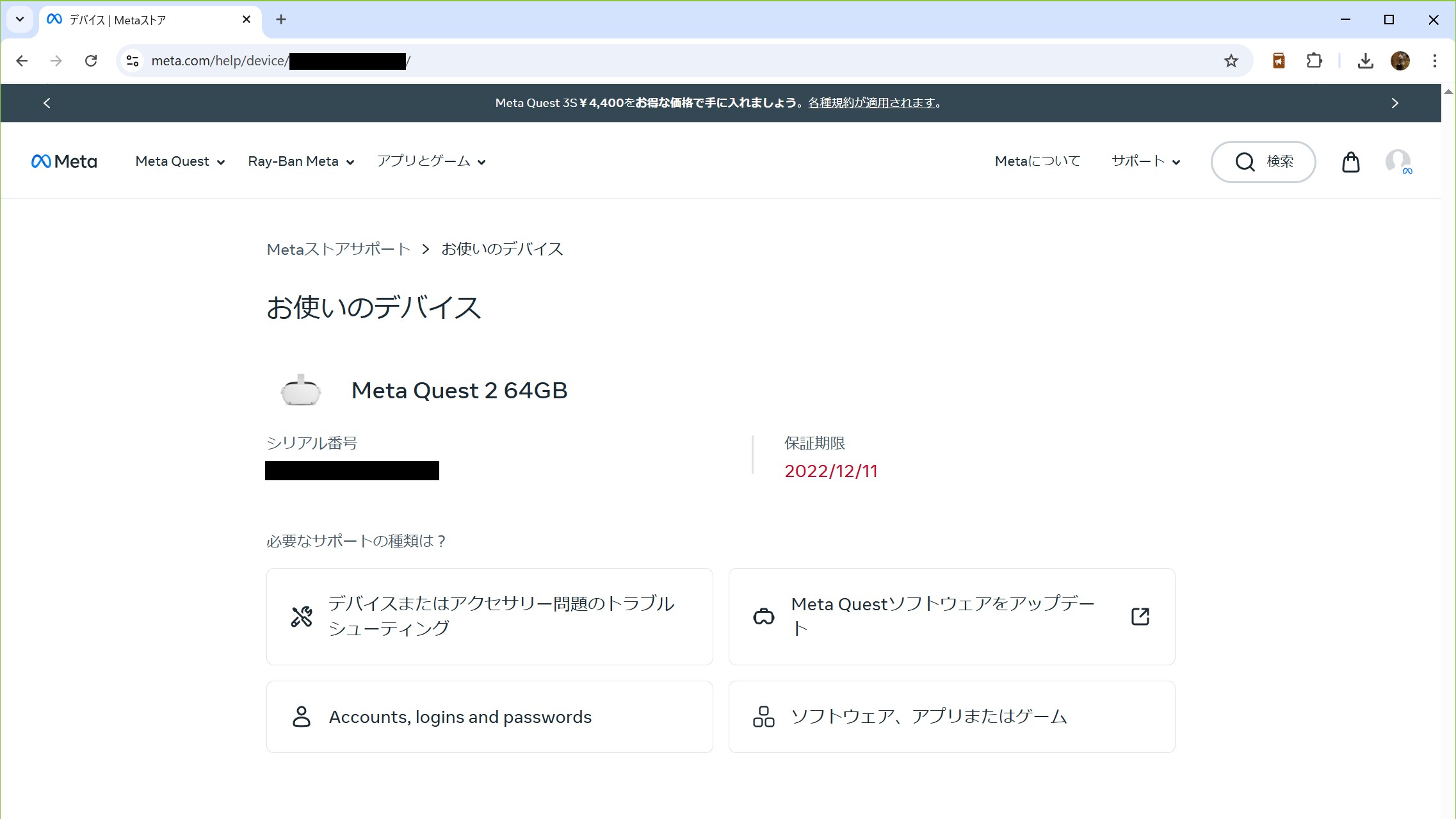Image resolution: width=1456 pixels, height=819 pixels.
Task: Reload the current page
Action: [91, 61]
